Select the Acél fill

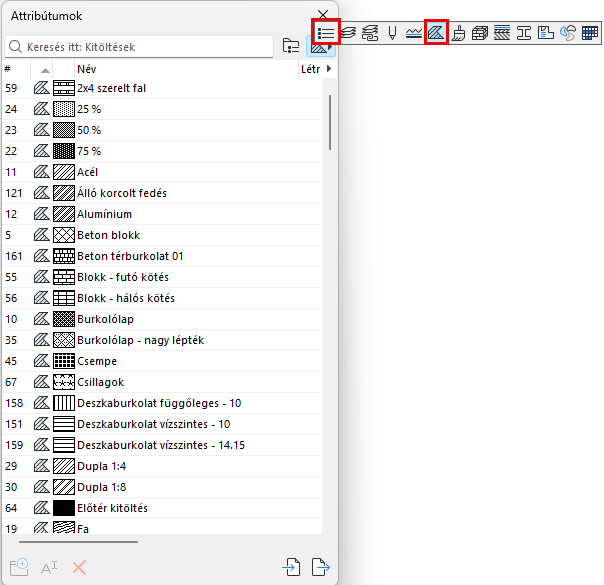[x=162, y=172]
